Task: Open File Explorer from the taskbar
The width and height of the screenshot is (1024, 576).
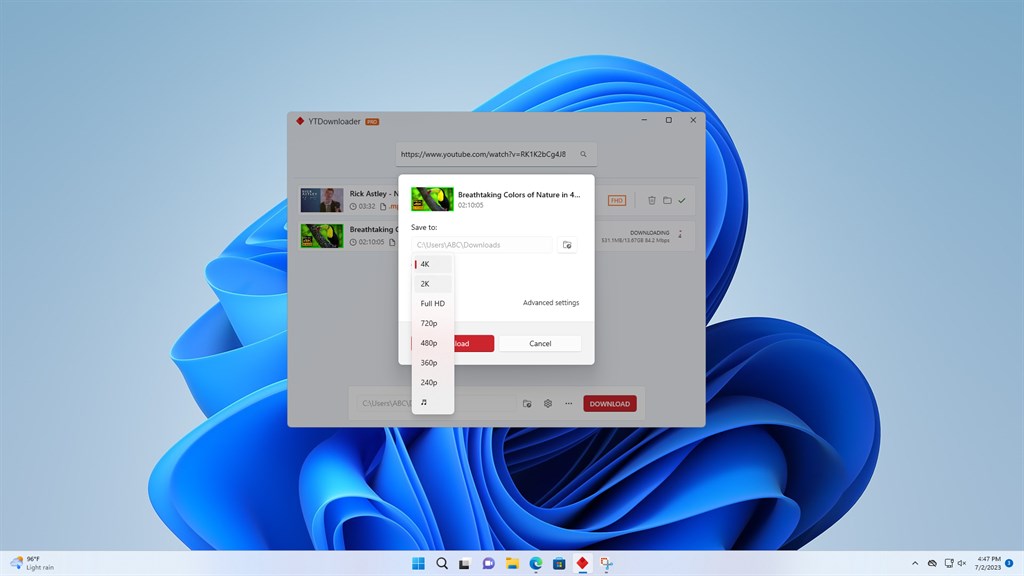Action: [x=512, y=563]
